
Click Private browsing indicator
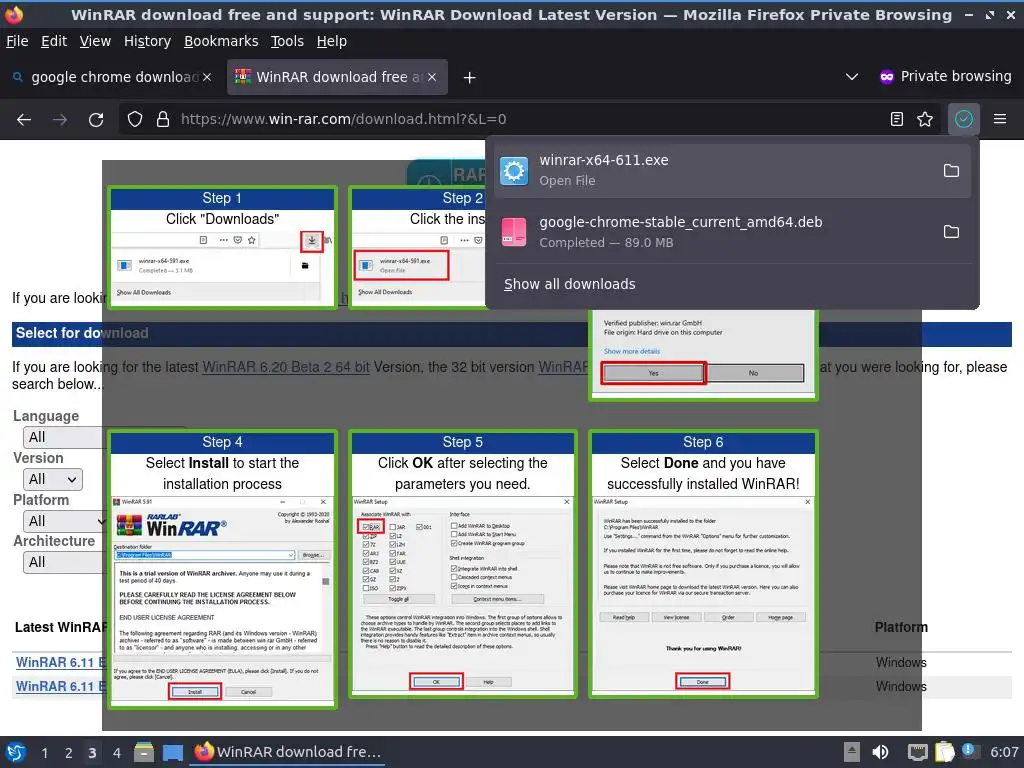pyautogui.click(x=946, y=76)
